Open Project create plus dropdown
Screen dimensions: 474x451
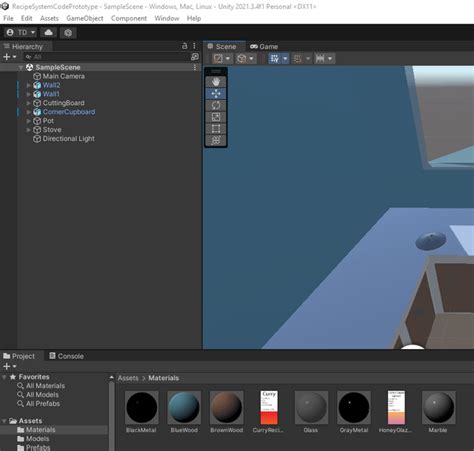tap(9, 366)
